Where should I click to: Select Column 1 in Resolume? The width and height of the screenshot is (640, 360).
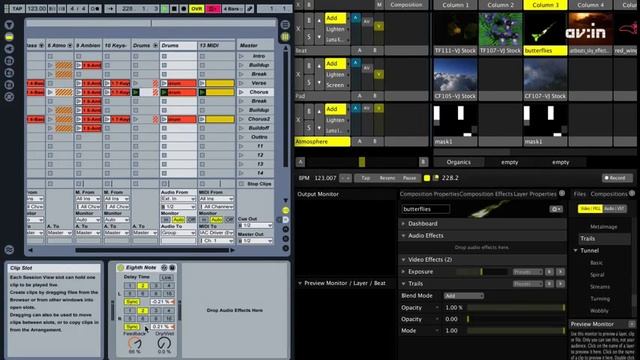pyautogui.click(x=455, y=5)
